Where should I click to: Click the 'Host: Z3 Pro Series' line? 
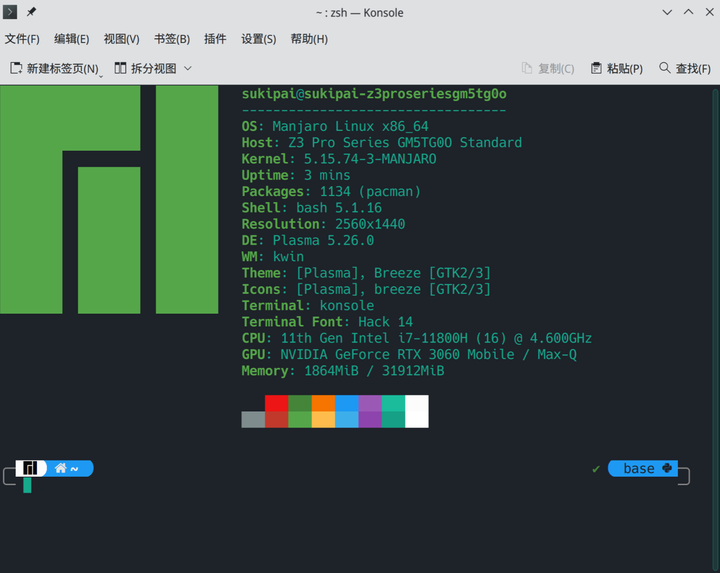pyautogui.click(x=382, y=143)
